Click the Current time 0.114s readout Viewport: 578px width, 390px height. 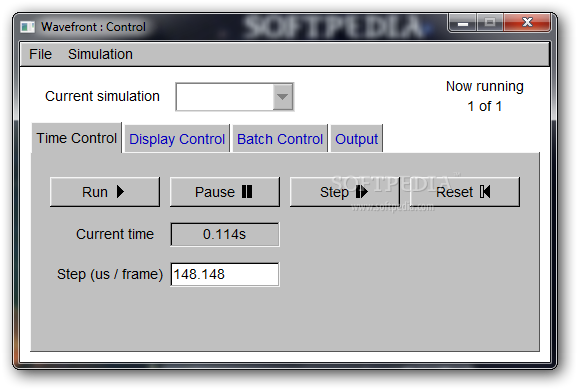pyautogui.click(x=224, y=234)
